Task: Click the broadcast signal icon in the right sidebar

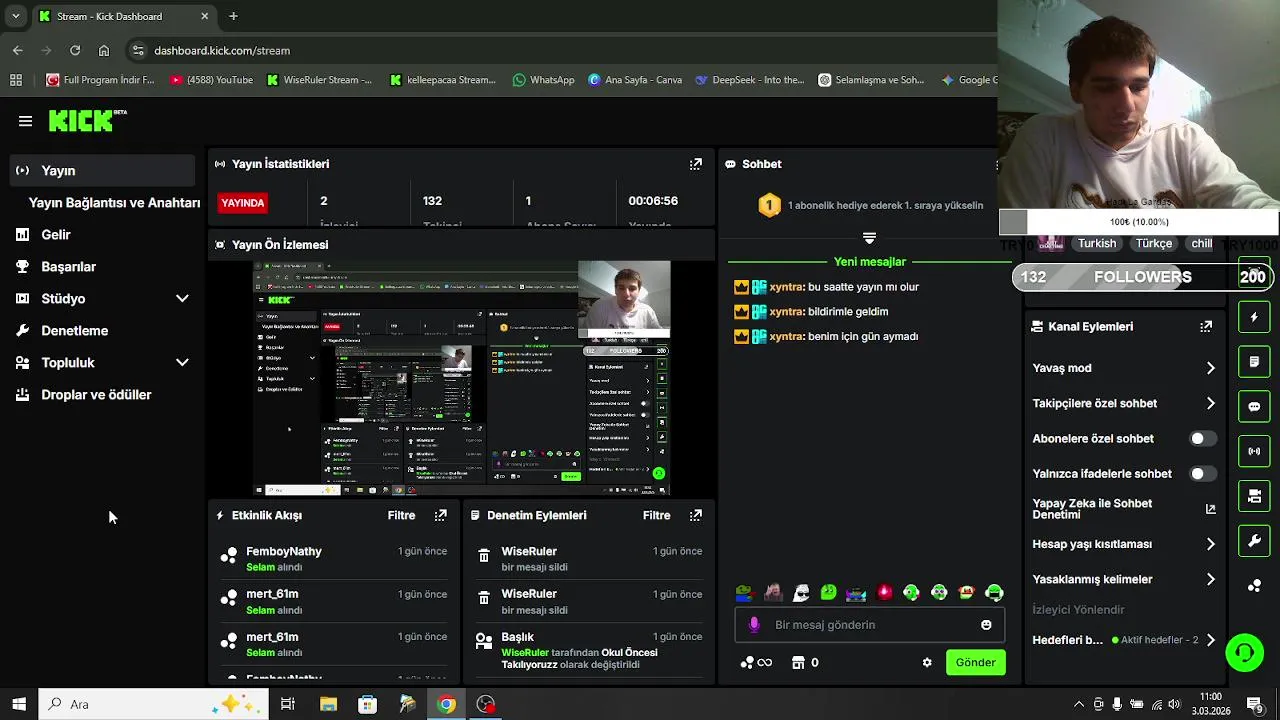Action: coord(1254,451)
